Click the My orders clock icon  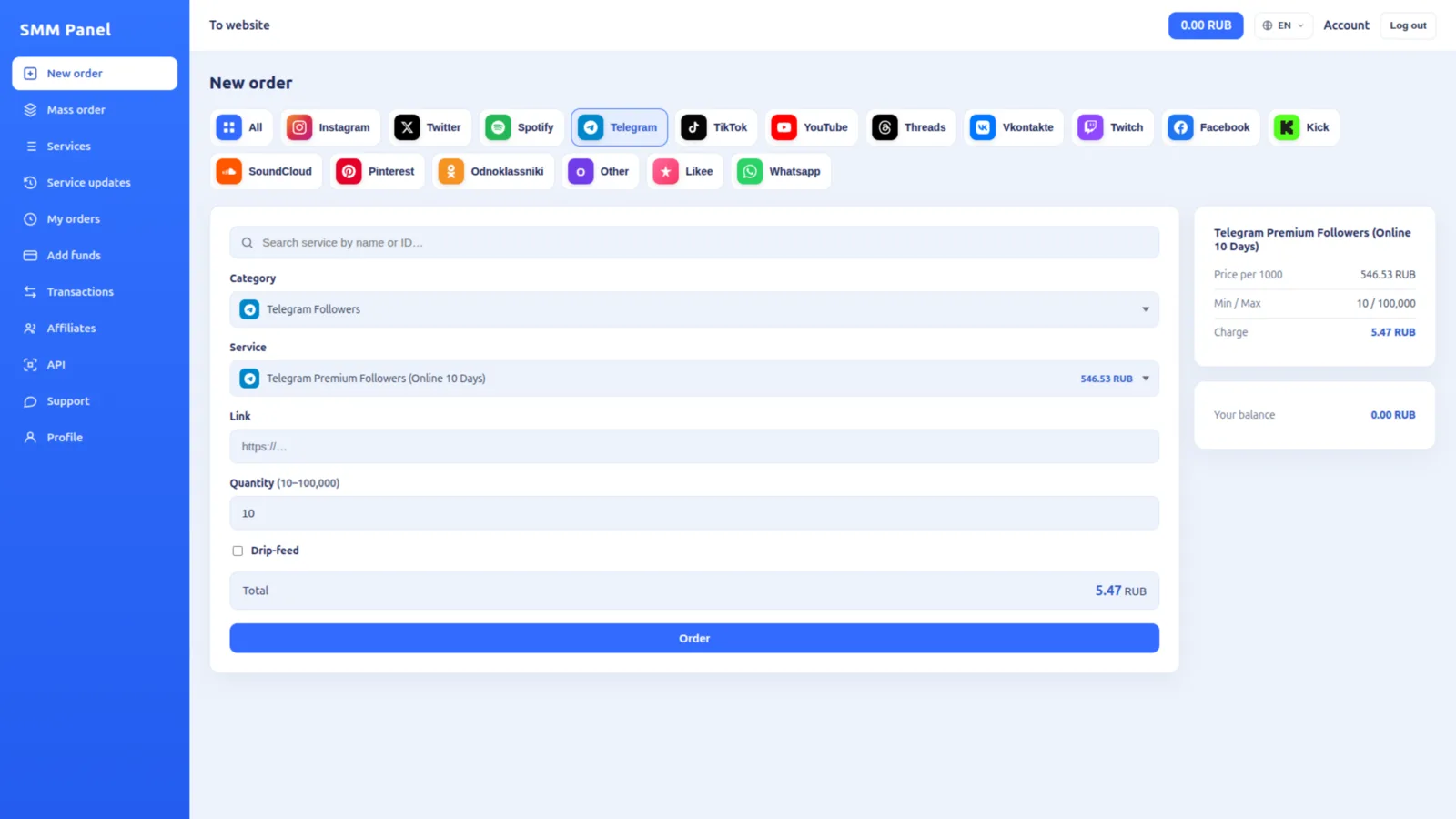click(x=30, y=219)
